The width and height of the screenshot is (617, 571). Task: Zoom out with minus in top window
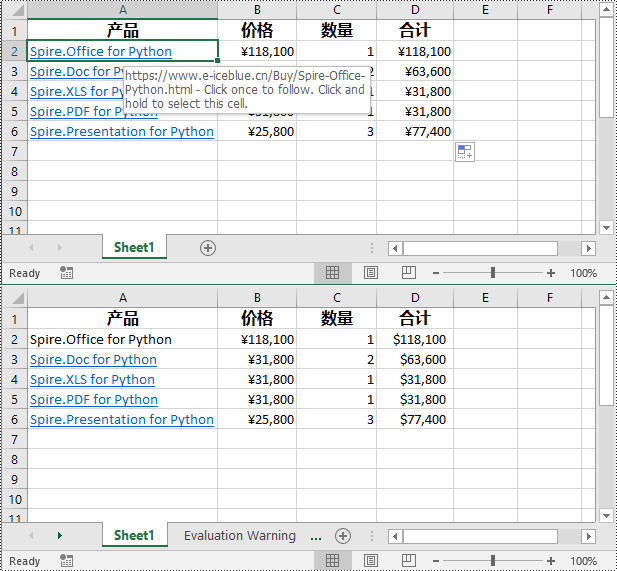(x=436, y=273)
